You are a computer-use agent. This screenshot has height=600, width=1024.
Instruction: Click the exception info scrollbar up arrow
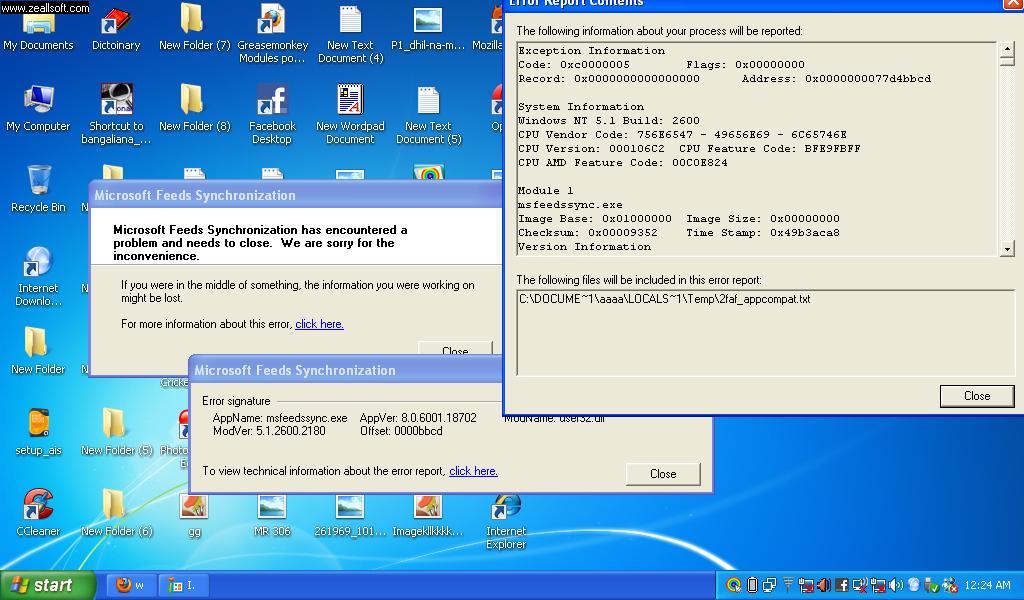click(x=1007, y=49)
